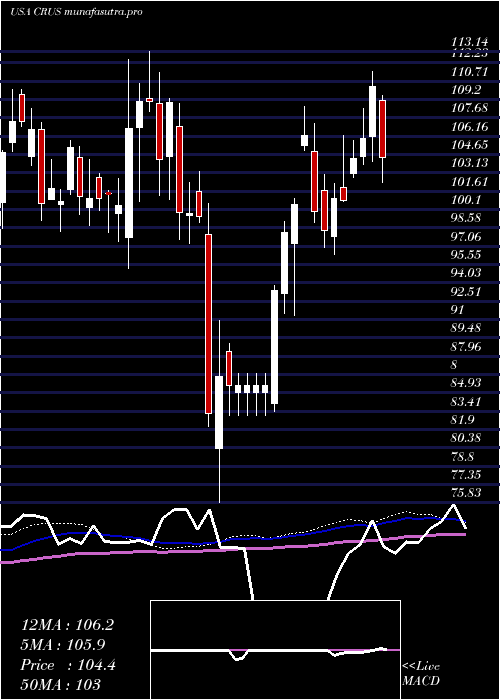Click the 75.83 price axis label
The height and width of the screenshot is (700, 500).
[x=466, y=493]
